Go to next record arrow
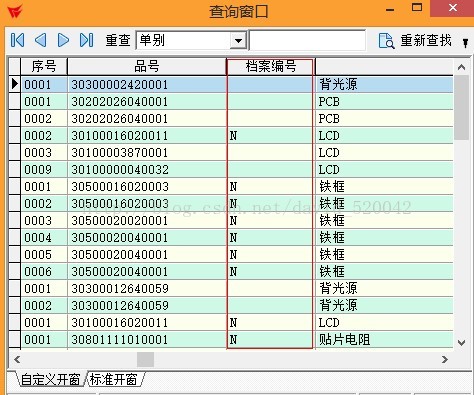The width and height of the screenshot is (474, 395). click(x=63, y=40)
